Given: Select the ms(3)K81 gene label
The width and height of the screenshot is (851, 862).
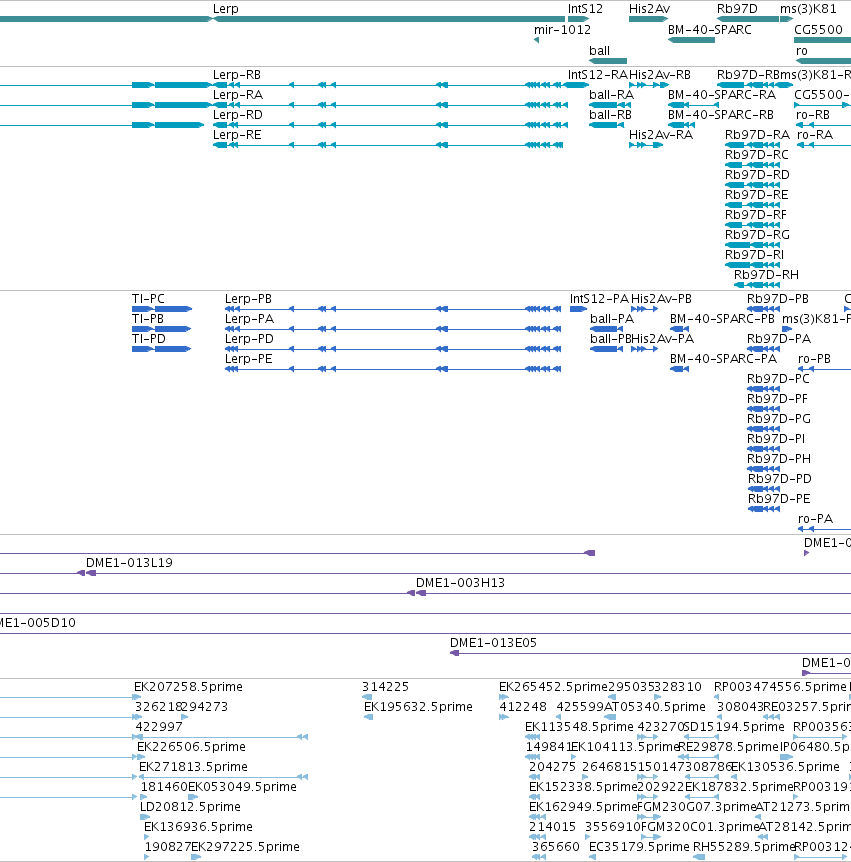Looking at the screenshot, I should tap(808, 9).
